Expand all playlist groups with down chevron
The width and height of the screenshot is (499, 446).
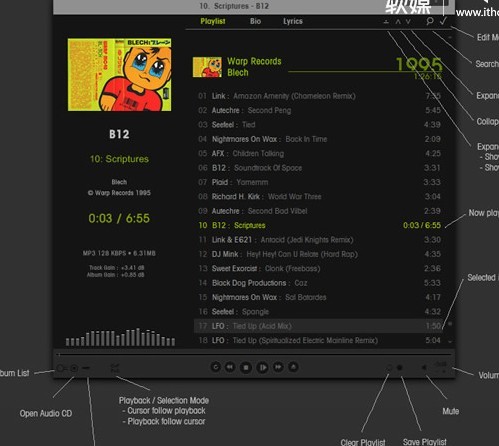(408, 22)
